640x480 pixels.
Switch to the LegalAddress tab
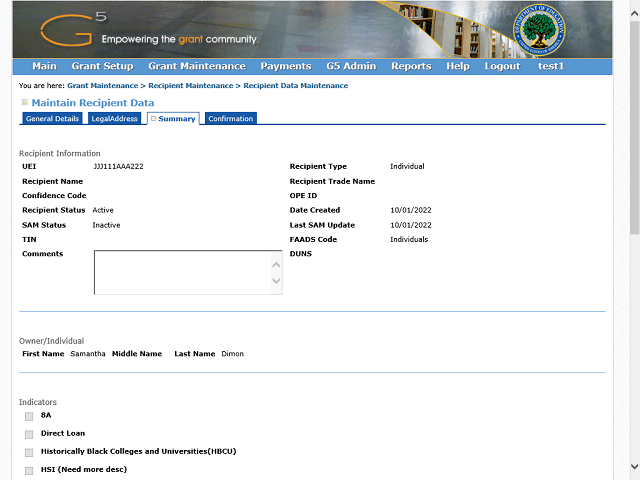(114, 118)
